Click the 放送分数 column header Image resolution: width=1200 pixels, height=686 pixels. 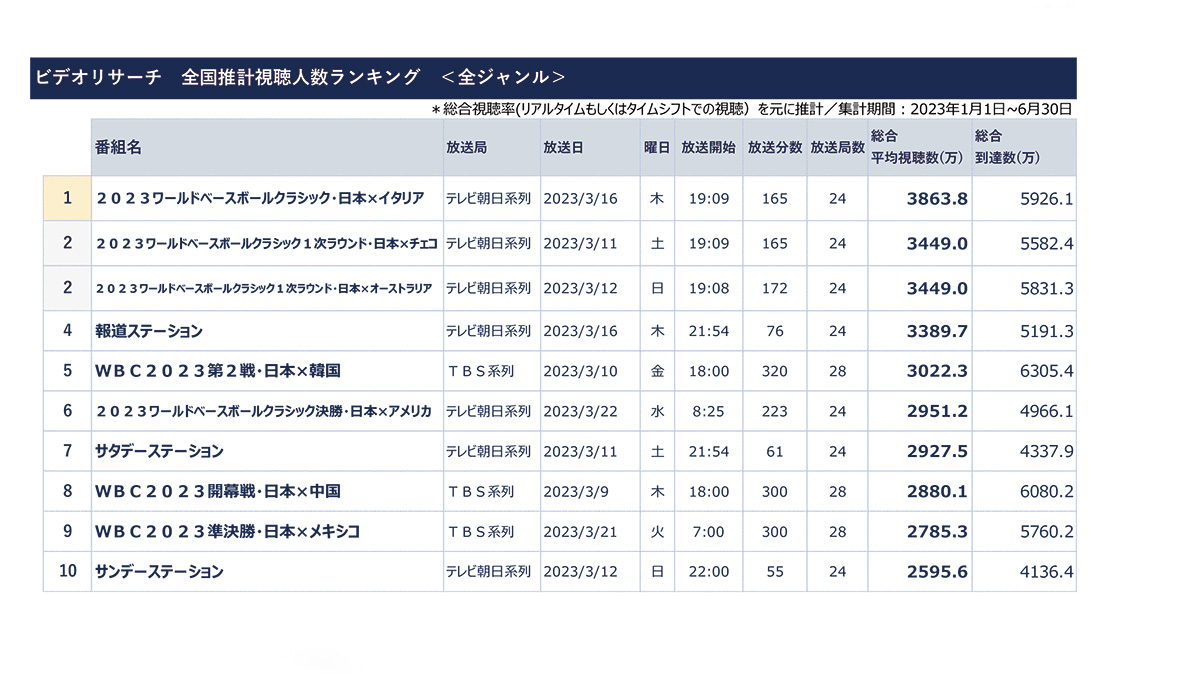pyautogui.click(x=775, y=147)
